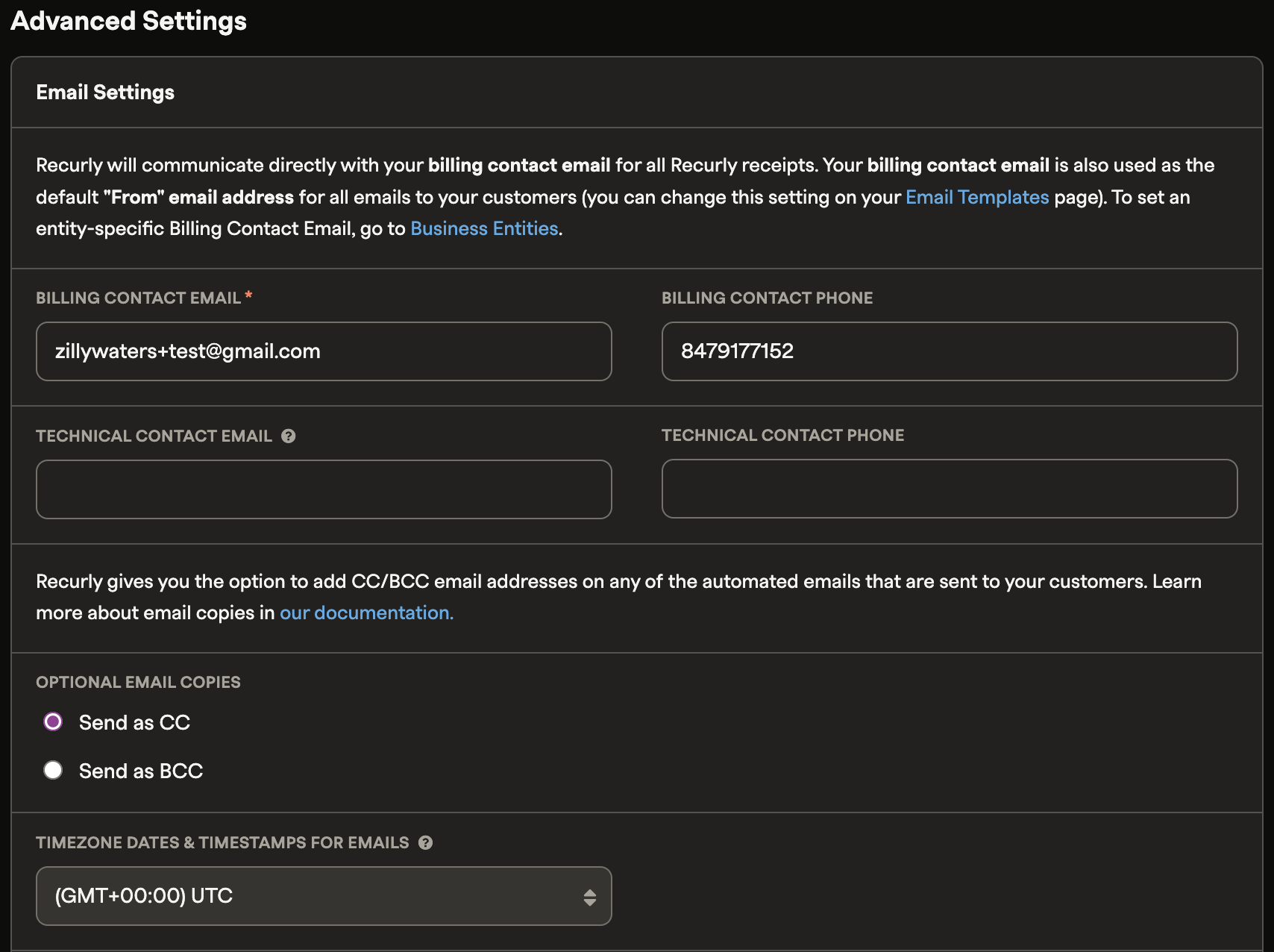Click the Timezone Dates & Timestamps label text
1274x952 pixels.
tap(222, 842)
